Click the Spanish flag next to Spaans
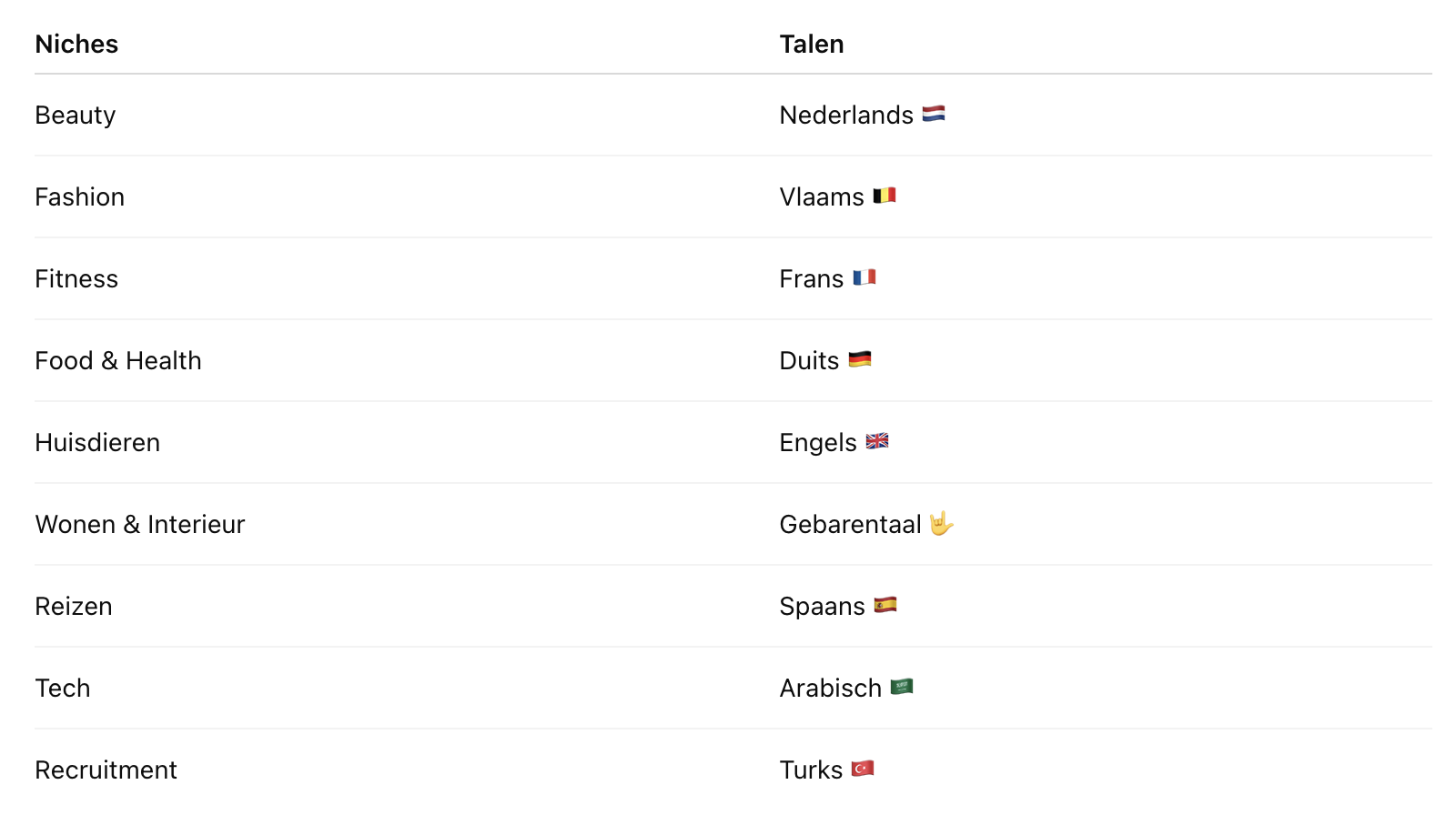 [x=885, y=605]
